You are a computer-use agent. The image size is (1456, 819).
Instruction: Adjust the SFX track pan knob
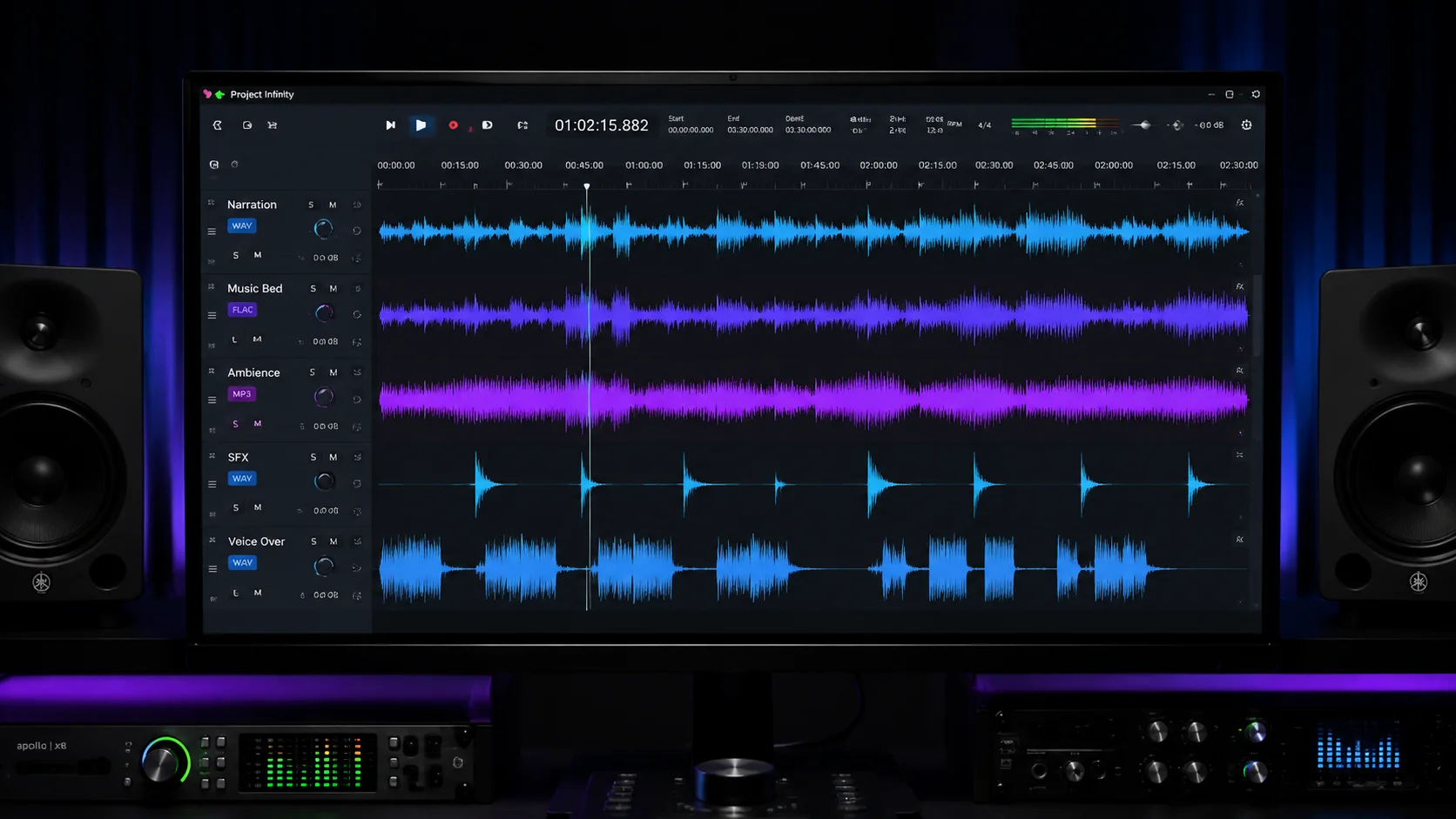pyautogui.click(x=324, y=481)
